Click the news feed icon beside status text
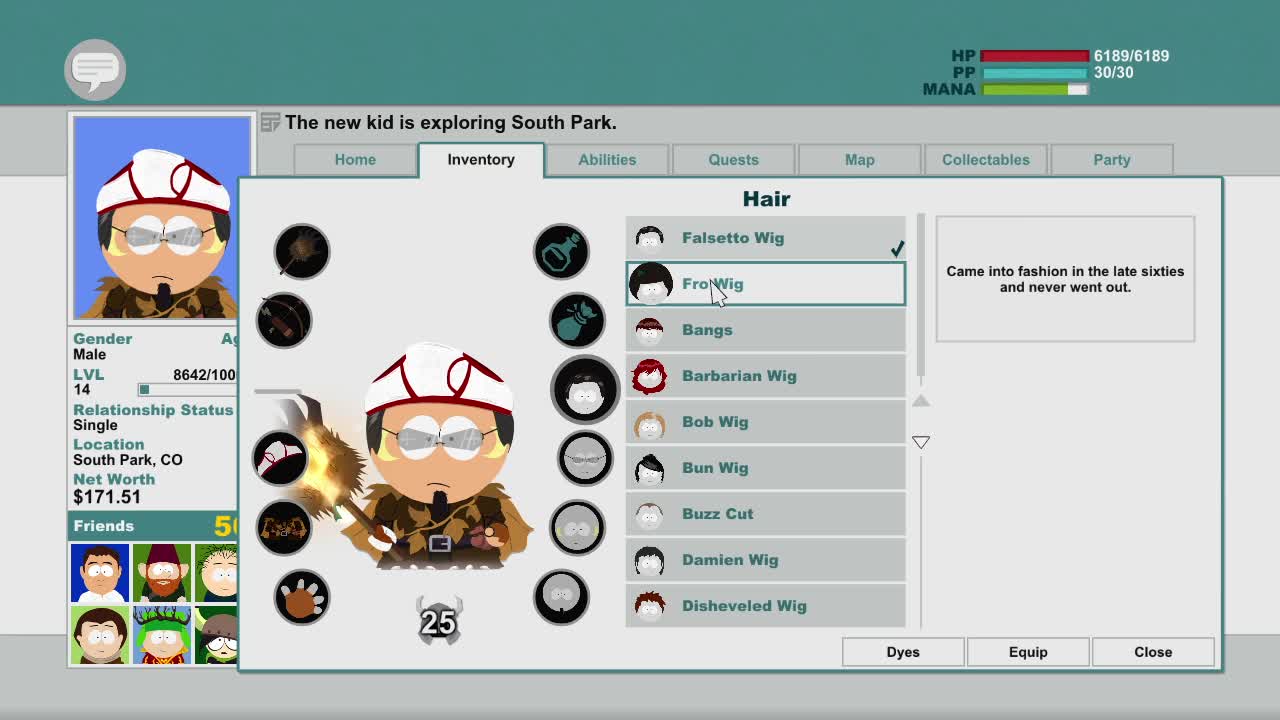 coord(270,122)
